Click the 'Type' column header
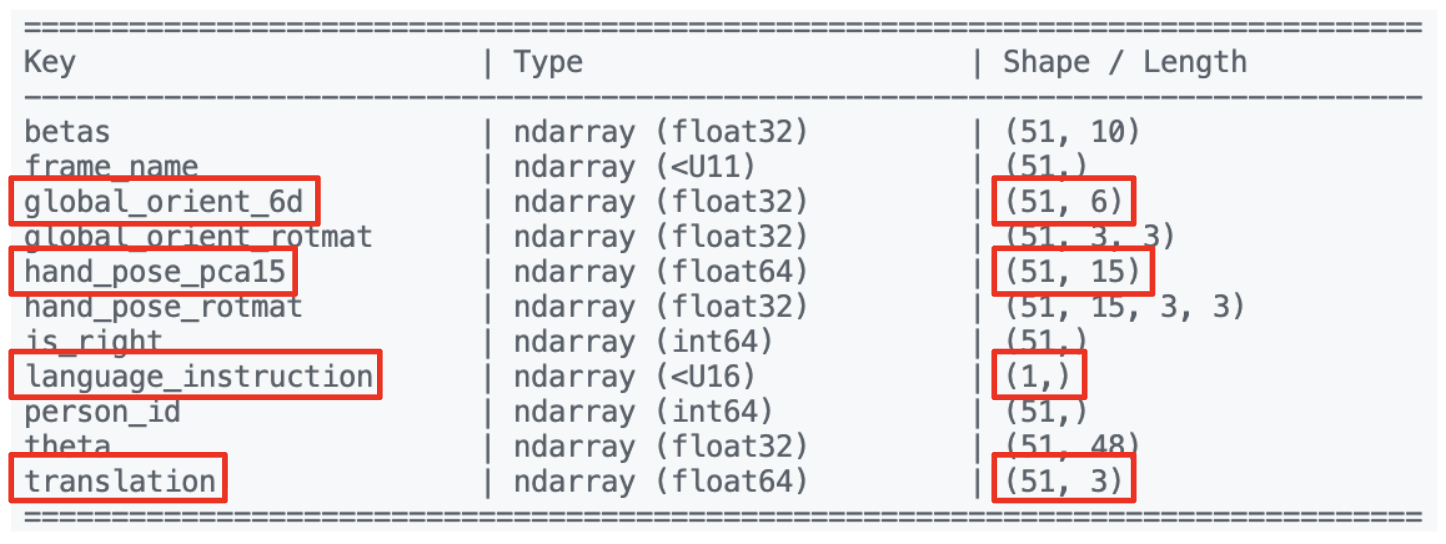 click(548, 63)
